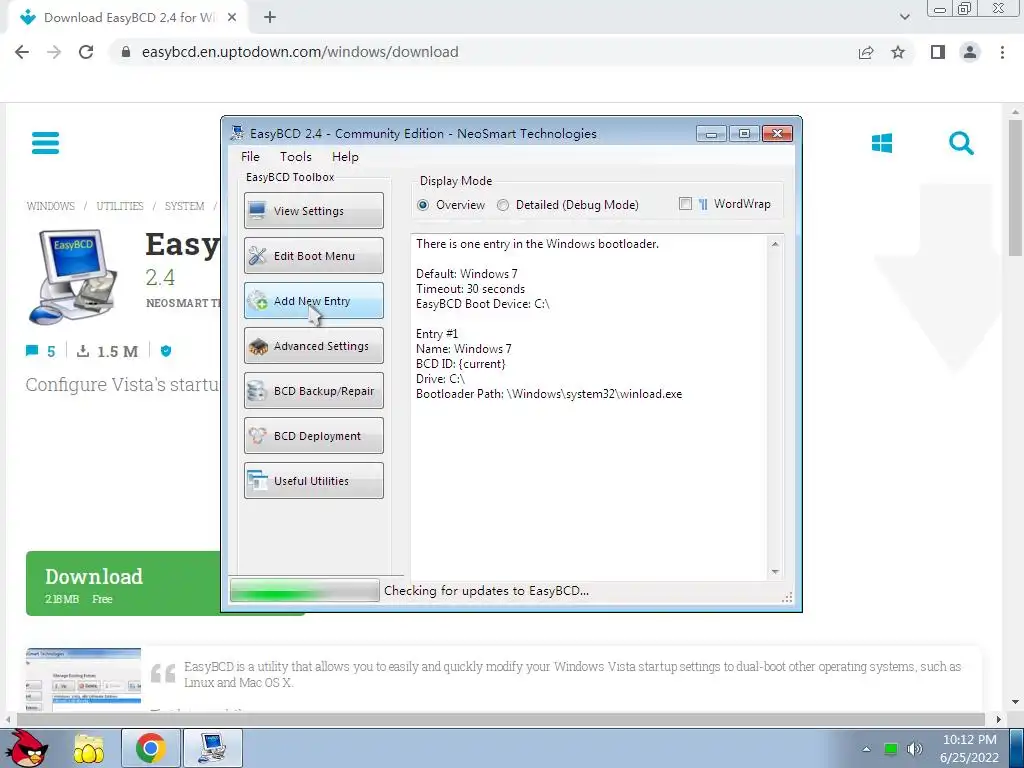The width and height of the screenshot is (1024, 768).
Task: Click the Angry Birds start button
Action: pos(27,748)
